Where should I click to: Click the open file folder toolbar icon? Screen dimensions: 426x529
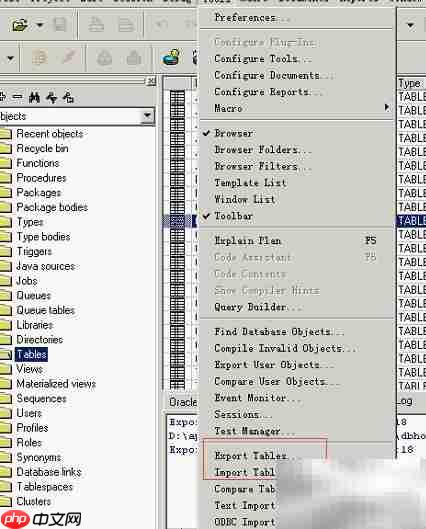19,25
